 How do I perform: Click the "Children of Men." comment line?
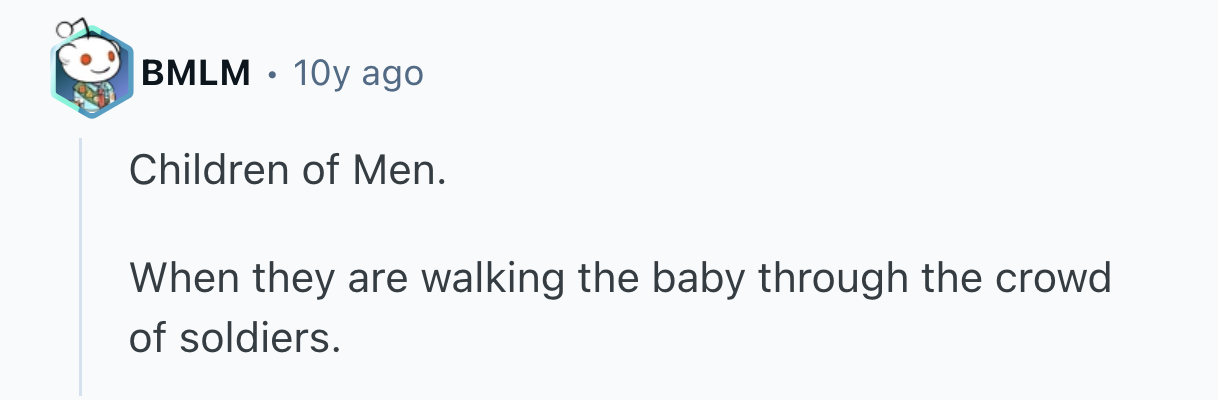pyautogui.click(x=286, y=175)
